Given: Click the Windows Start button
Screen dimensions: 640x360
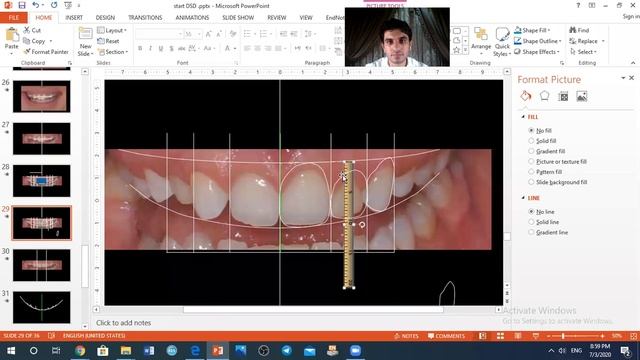Looking at the screenshot, I should tap(11, 351).
